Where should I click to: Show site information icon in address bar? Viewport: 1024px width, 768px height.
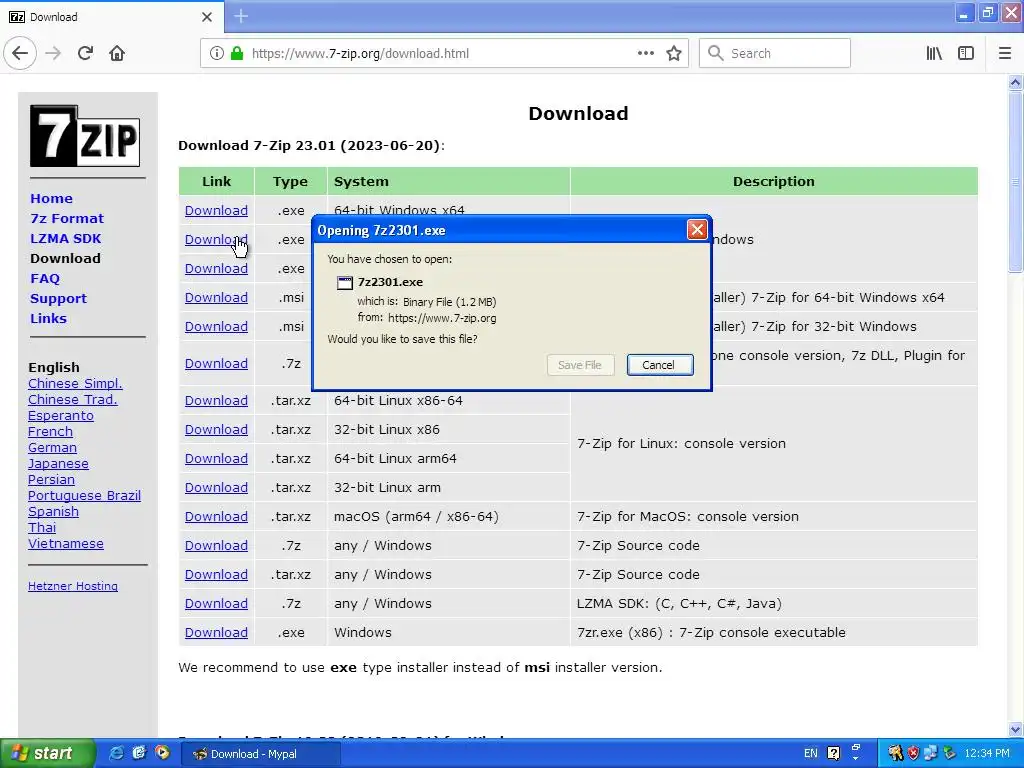(216, 54)
